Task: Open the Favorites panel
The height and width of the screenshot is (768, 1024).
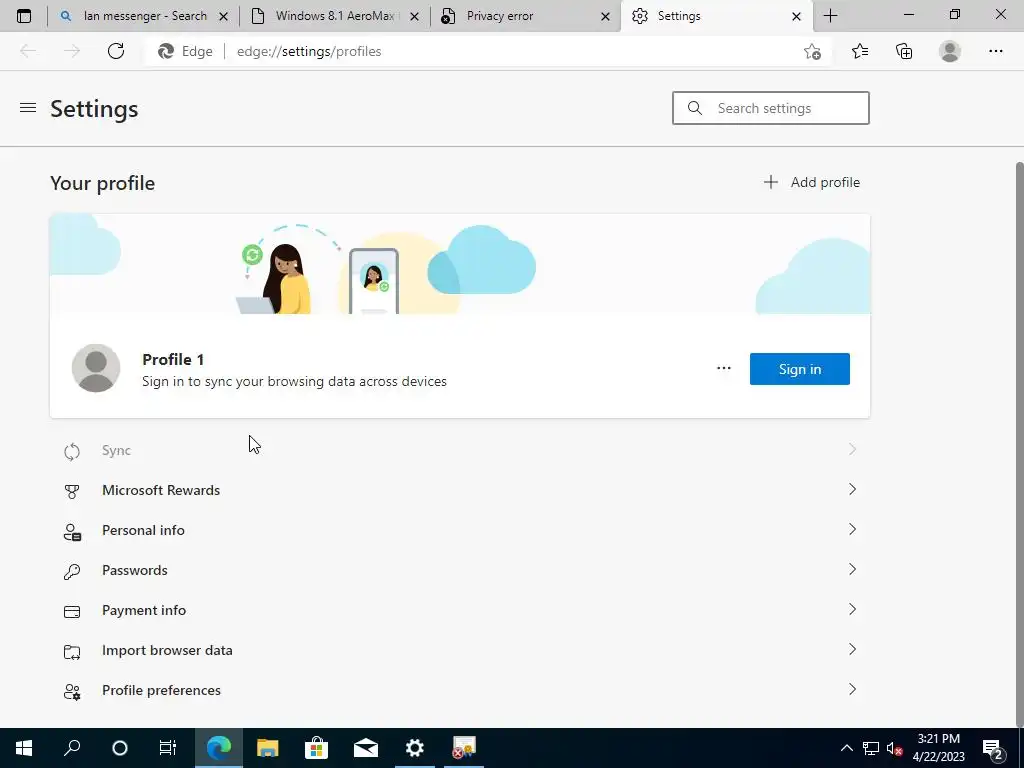Action: click(x=860, y=51)
